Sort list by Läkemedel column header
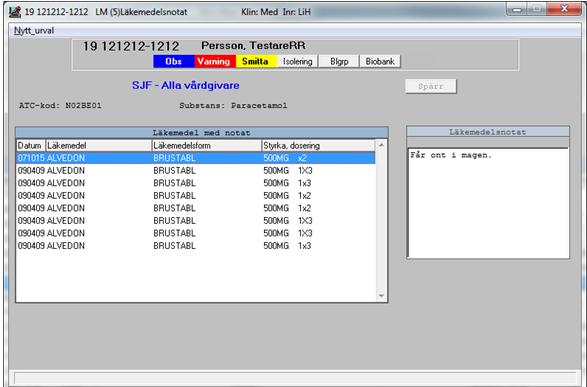 [98, 146]
